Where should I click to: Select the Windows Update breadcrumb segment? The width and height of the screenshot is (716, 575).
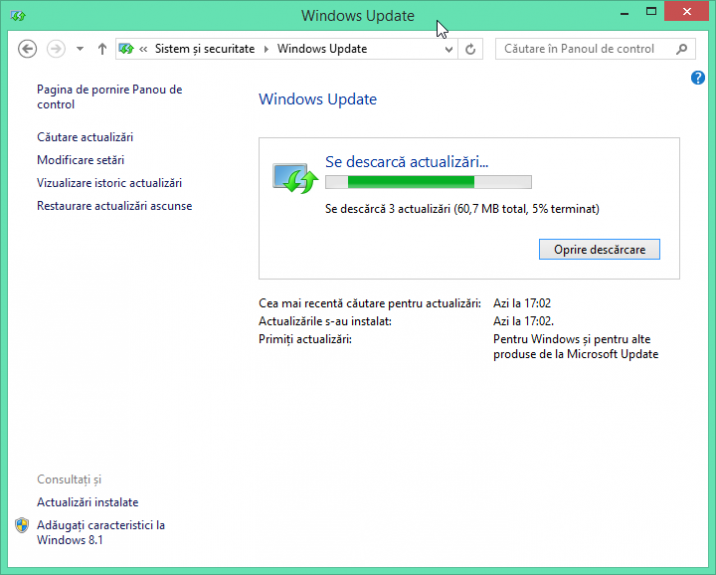[x=322, y=49]
